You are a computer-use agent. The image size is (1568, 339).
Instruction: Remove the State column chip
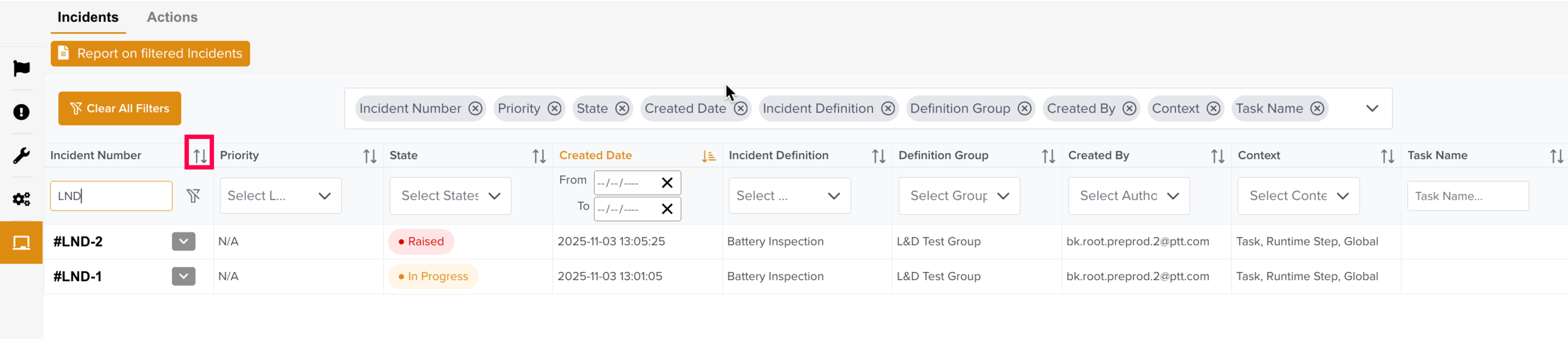tap(622, 109)
